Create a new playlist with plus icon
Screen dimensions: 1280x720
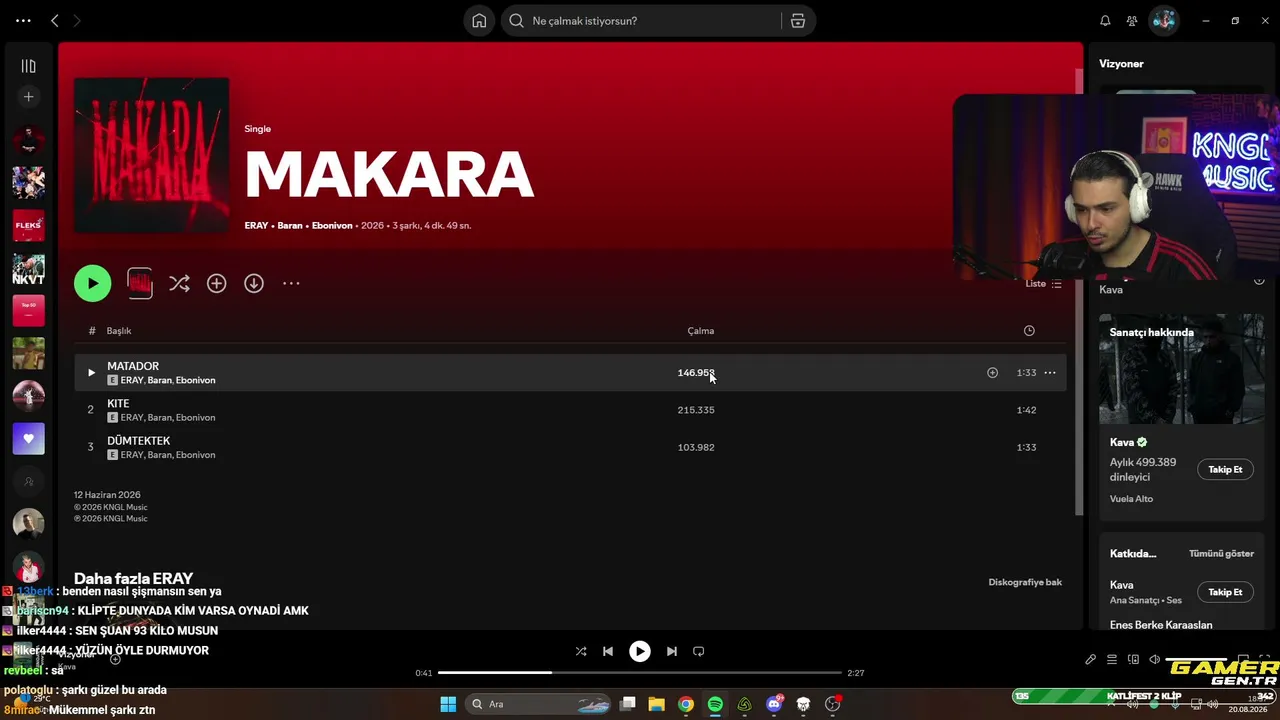point(29,97)
